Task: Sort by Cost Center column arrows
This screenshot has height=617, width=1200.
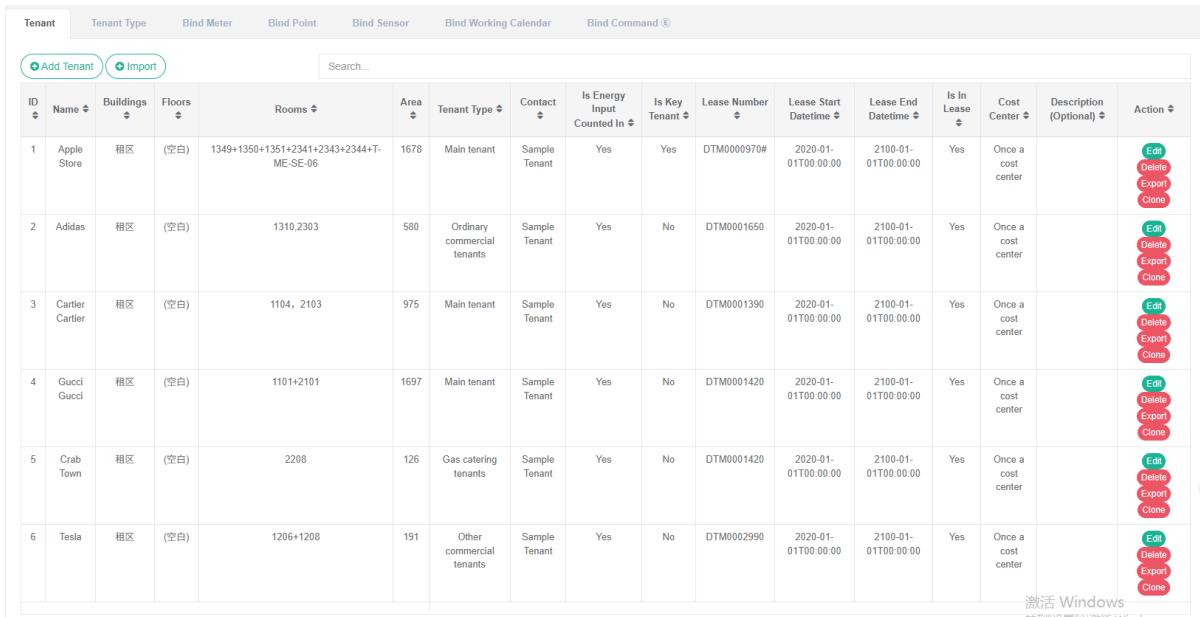Action: click(1016, 117)
